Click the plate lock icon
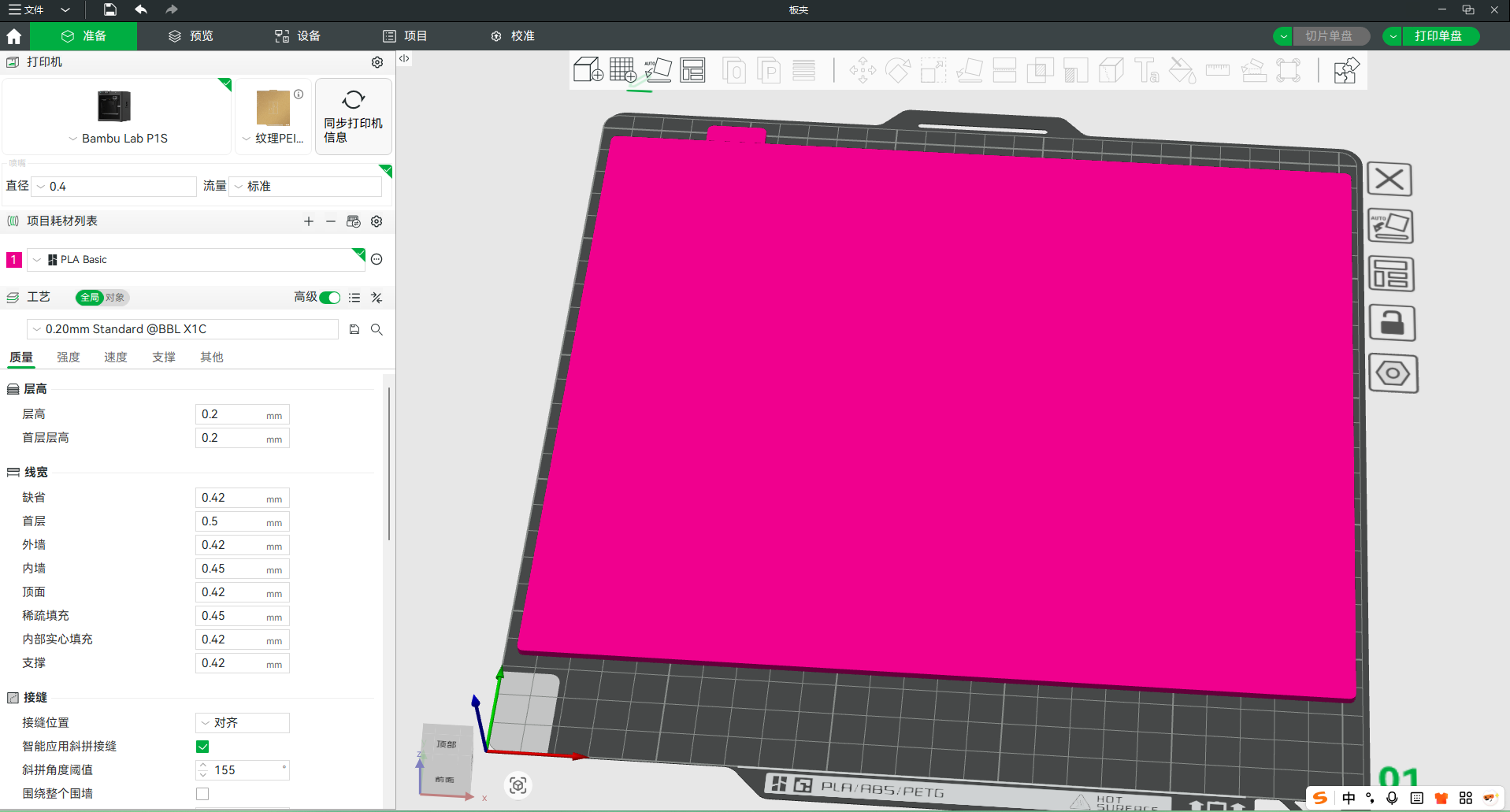 1393,323
